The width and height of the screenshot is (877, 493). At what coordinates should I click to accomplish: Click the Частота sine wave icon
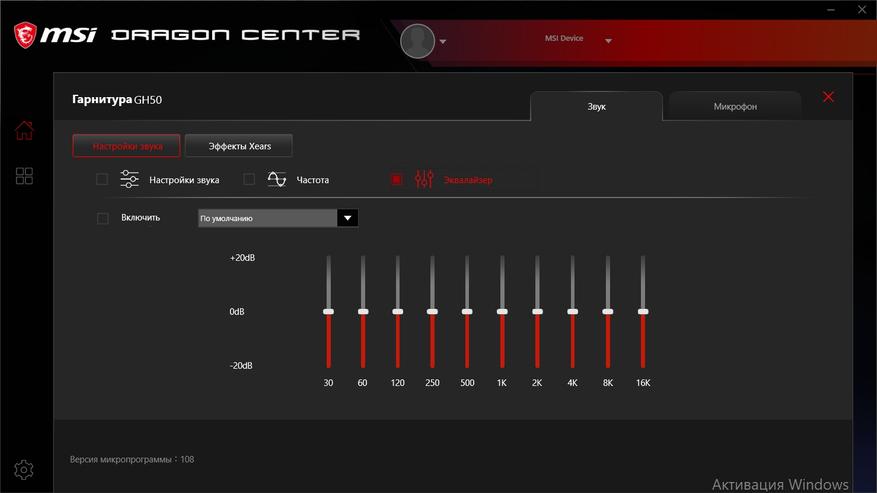(277, 179)
